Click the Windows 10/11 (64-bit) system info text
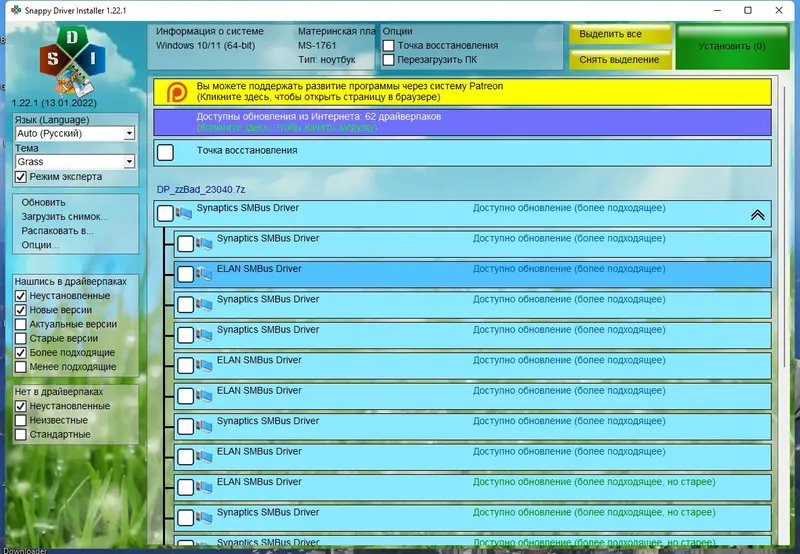This screenshot has width=800, height=554. coord(206,45)
